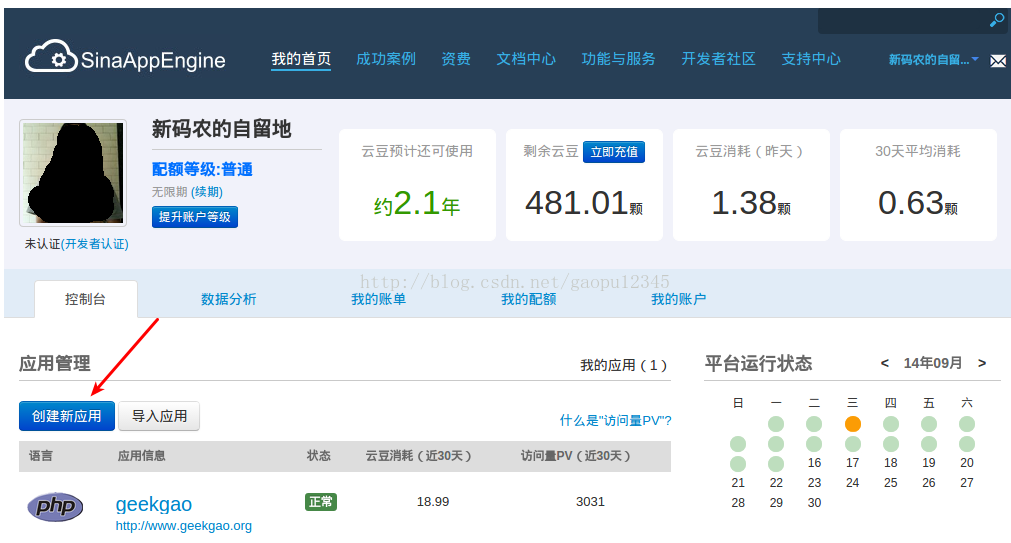Switch to 我的账单 tab
Image resolution: width=1011 pixels, height=543 pixels.
pyautogui.click(x=378, y=299)
